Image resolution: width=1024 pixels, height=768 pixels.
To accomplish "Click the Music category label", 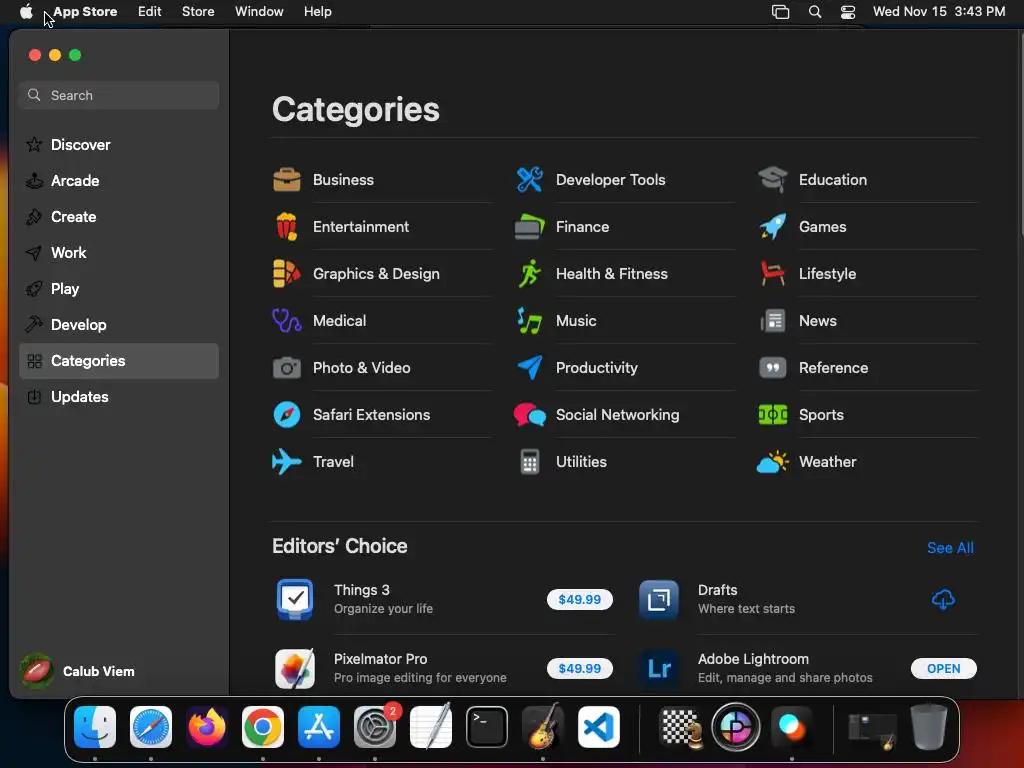I will (x=576, y=321).
